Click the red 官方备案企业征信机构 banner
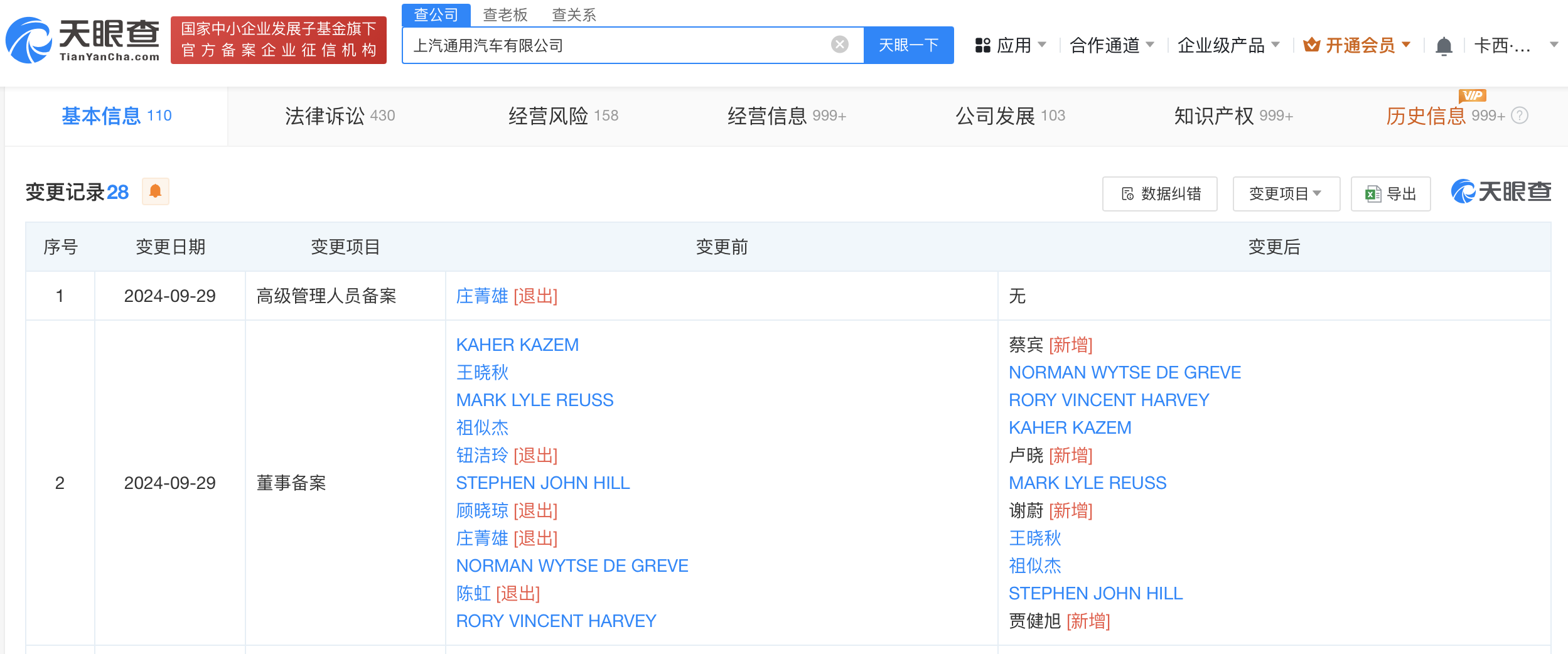This screenshot has height=654, width=1568. (x=279, y=40)
